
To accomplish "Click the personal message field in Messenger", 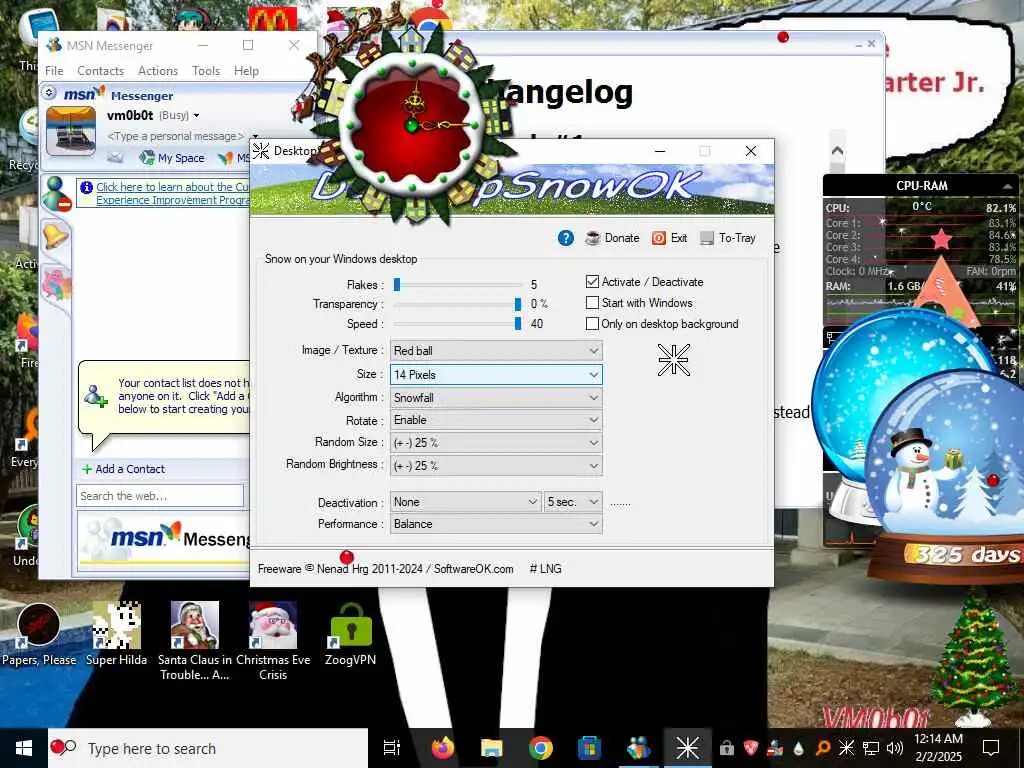I will (175, 136).
